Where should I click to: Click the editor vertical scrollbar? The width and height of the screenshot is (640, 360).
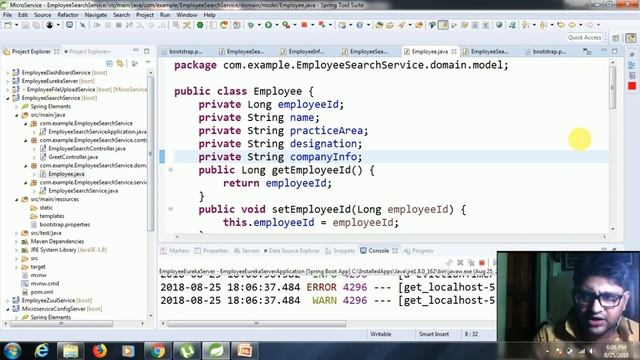click(612, 87)
